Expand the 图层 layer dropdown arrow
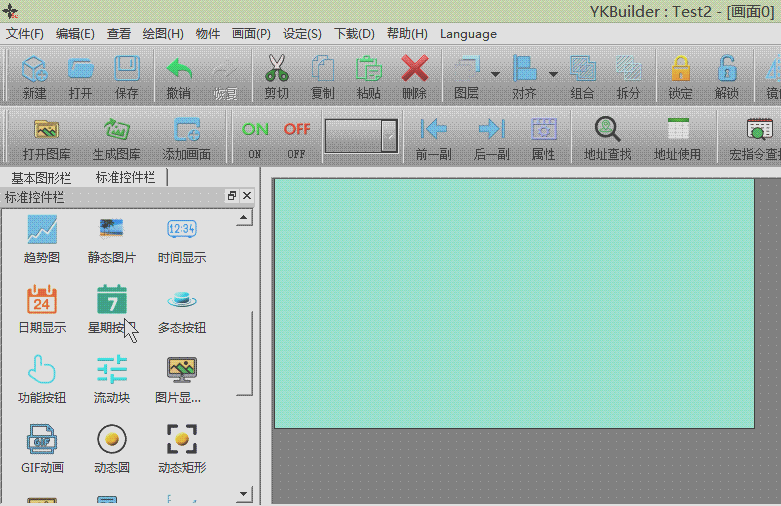Viewport: 781px width, 506px height. pyautogui.click(x=495, y=73)
